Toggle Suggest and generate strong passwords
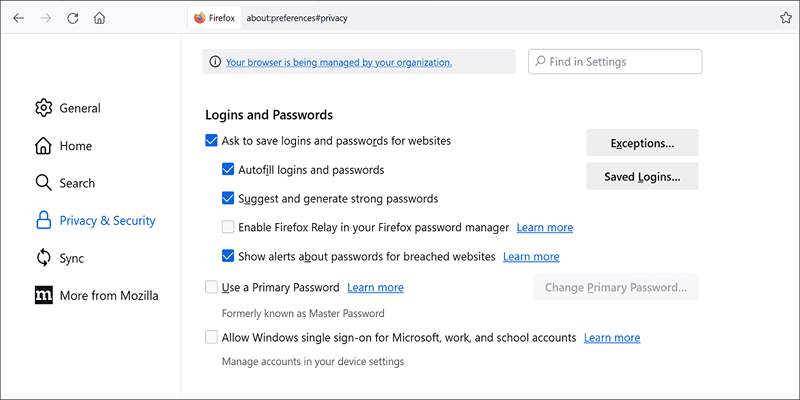 tap(228, 198)
